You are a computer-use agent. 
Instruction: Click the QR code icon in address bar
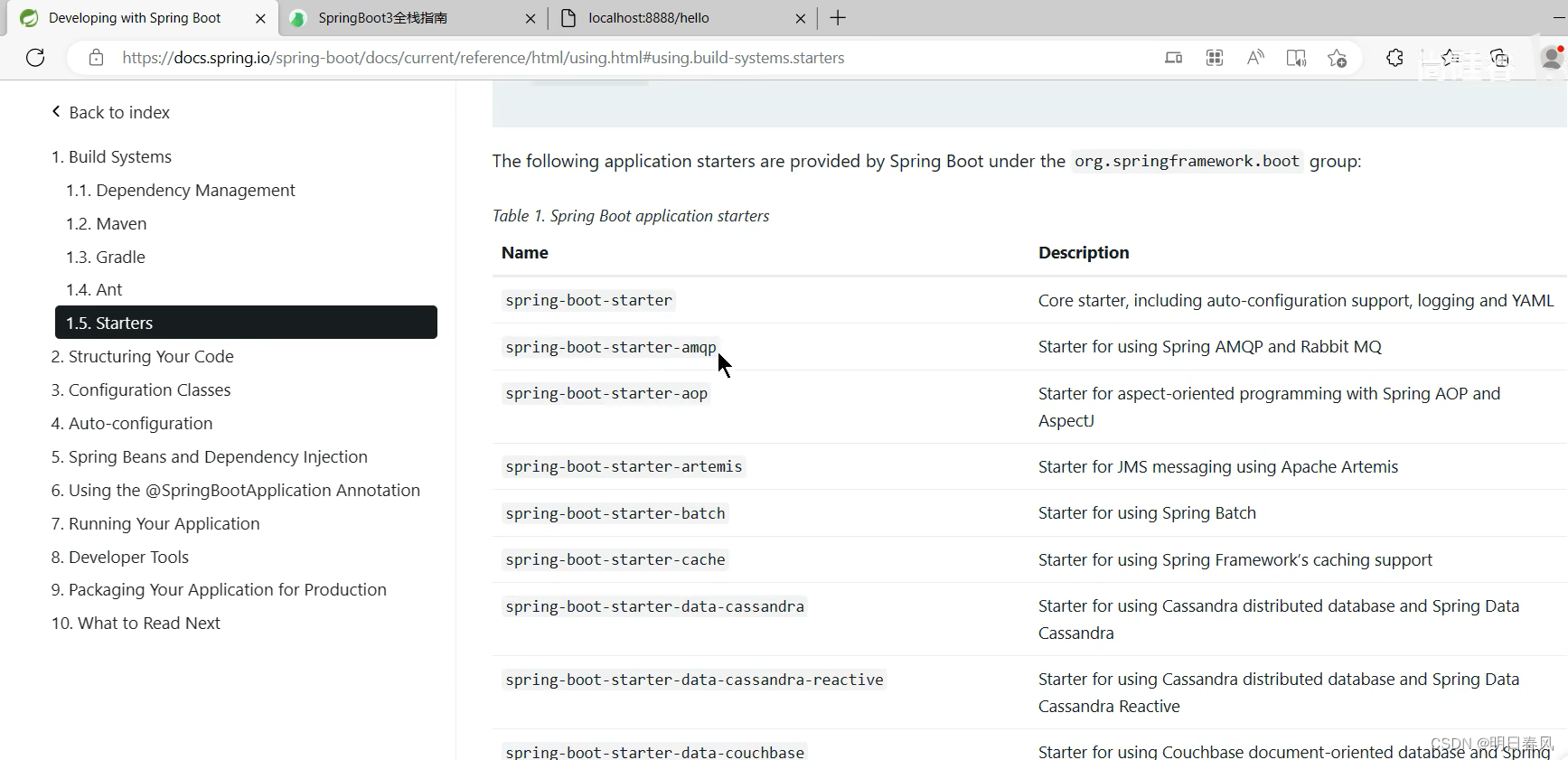(x=1215, y=58)
